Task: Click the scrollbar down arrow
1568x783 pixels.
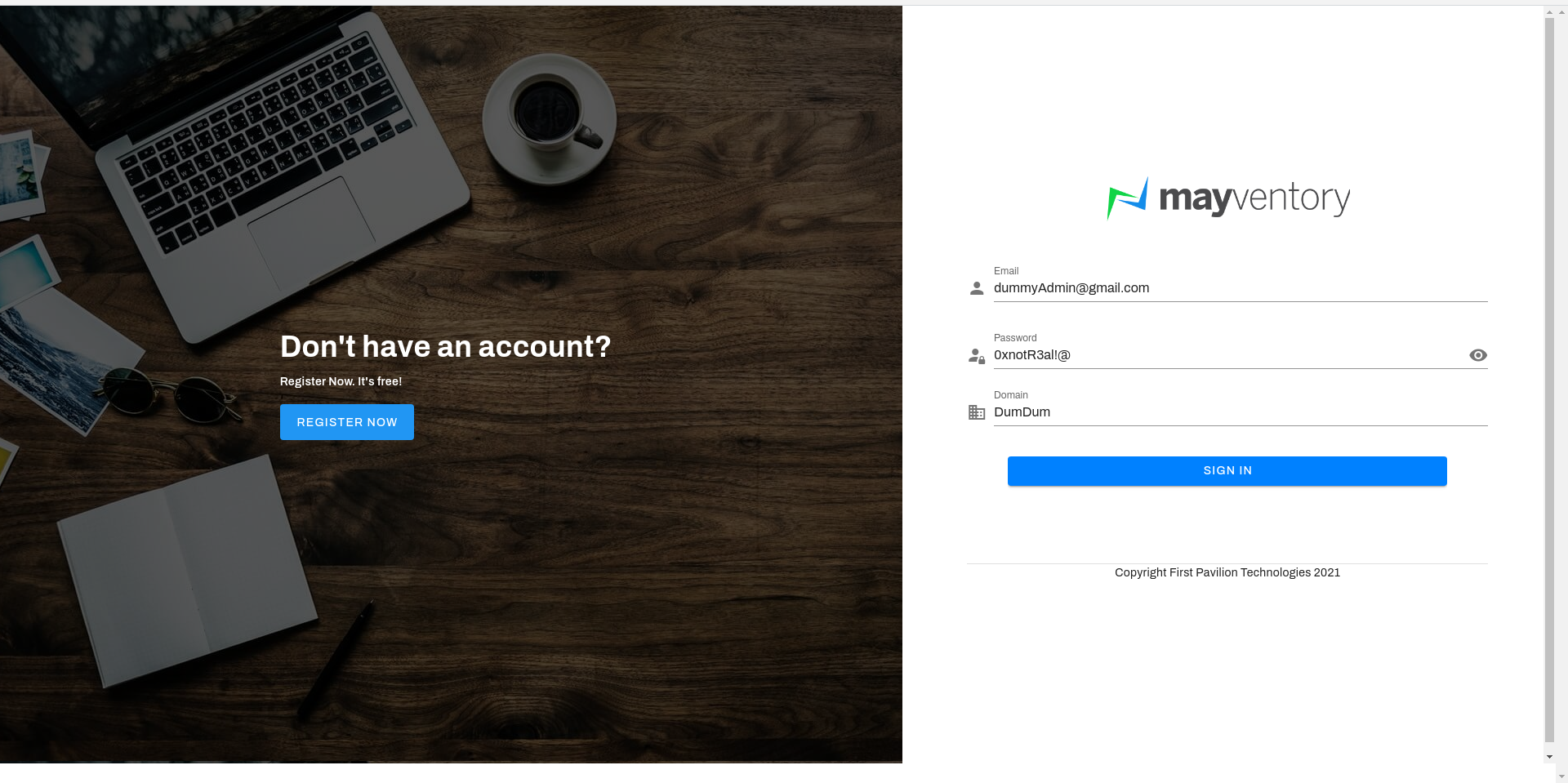Action: [1550, 757]
